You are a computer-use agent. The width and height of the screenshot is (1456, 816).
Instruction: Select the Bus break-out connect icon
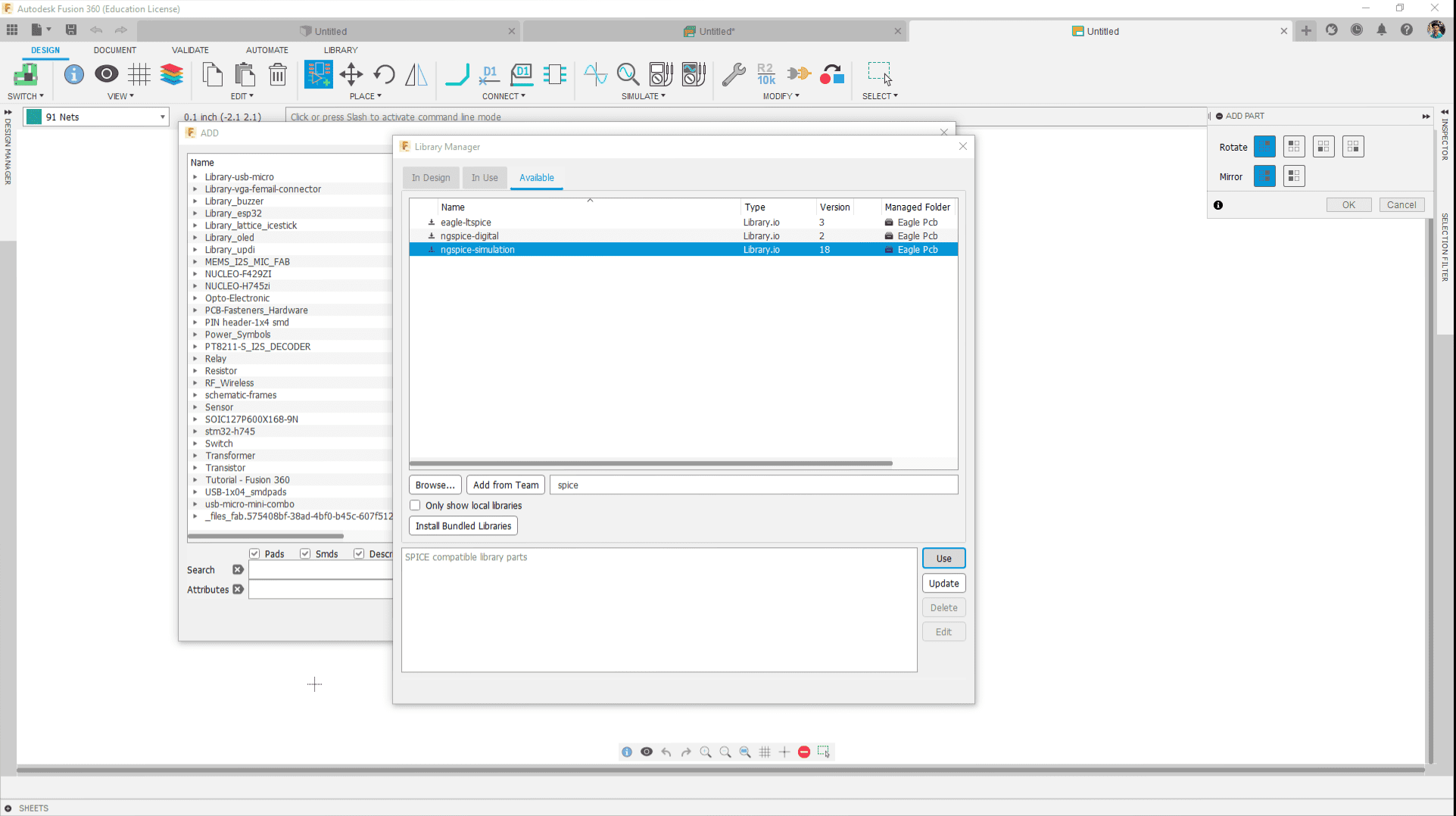pos(555,74)
